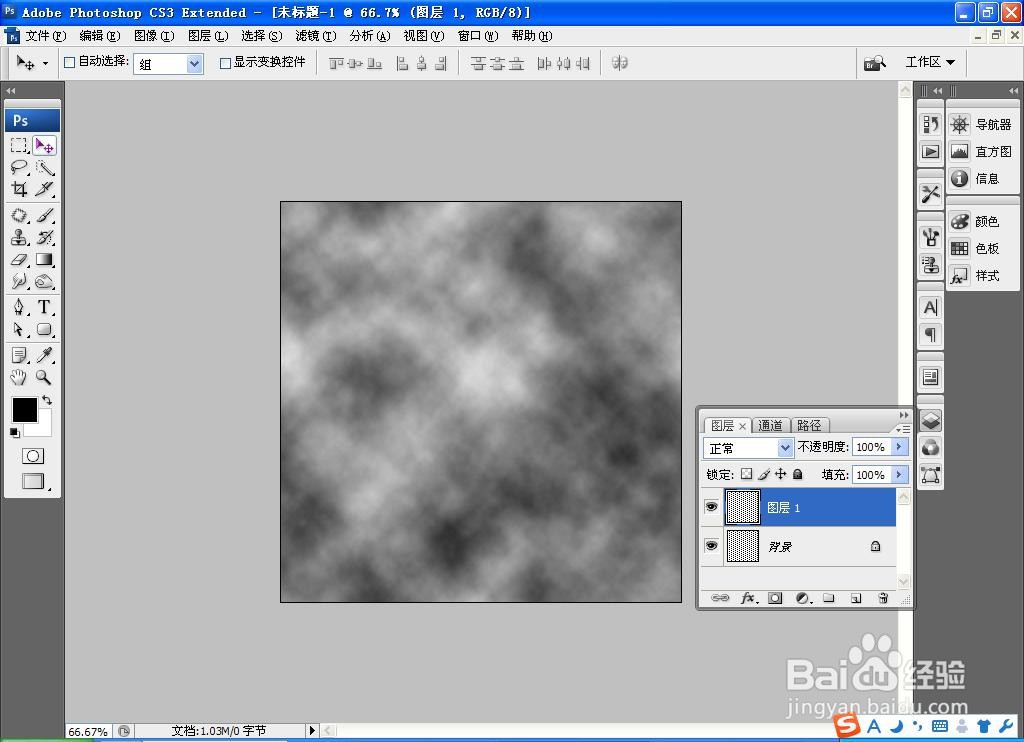Toggle lock image pixels
Screen dimensions: 1024x742
(764, 474)
